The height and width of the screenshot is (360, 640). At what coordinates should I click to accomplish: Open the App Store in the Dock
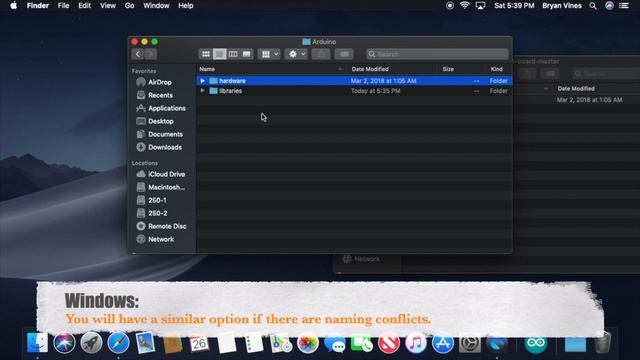(x=443, y=342)
